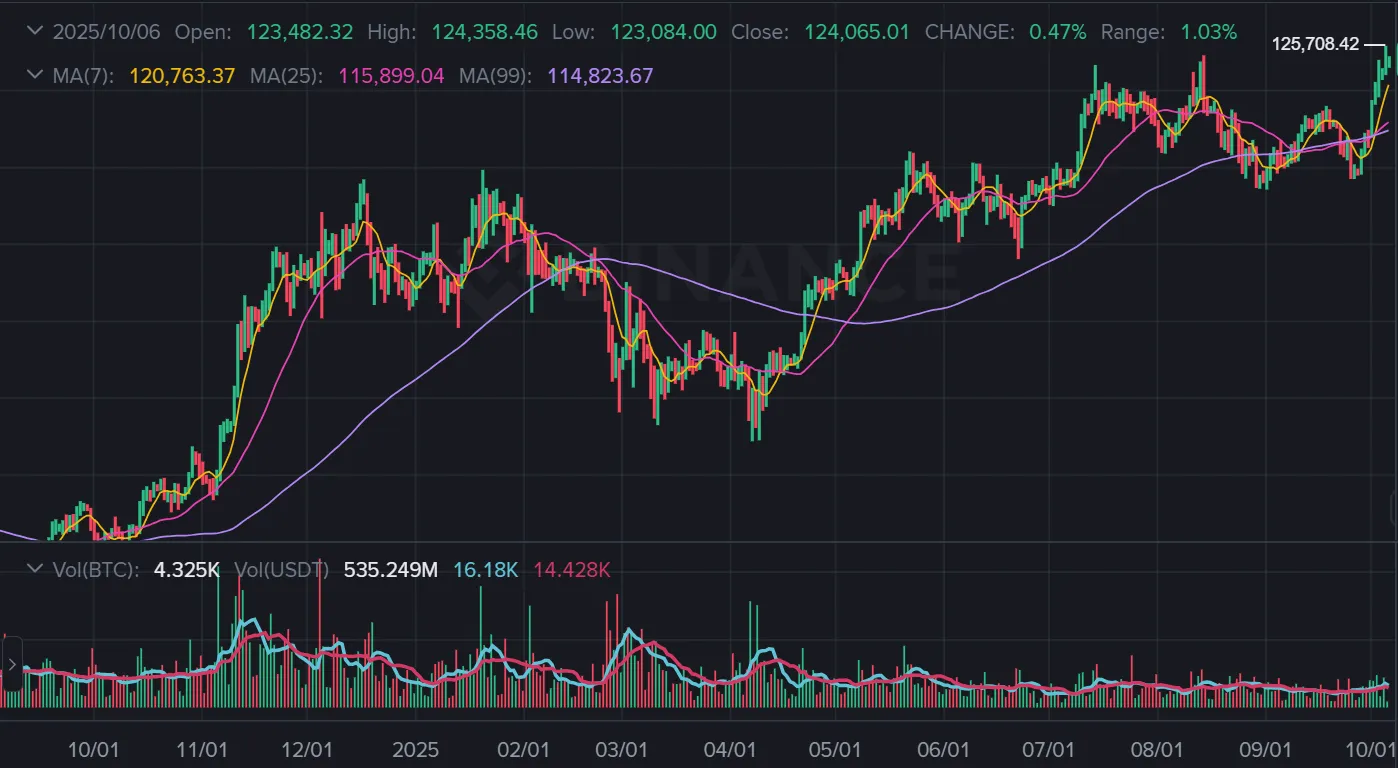Image resolution: width=1398 pixels, height=768 pixels.
Task: Click the 05/01 date on time axis
Action: (x=836, y=749)
